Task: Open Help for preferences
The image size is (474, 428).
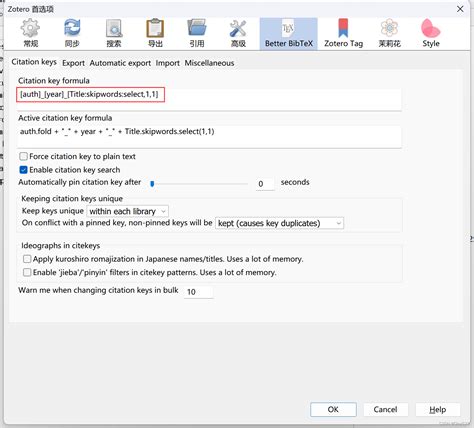Action: [x=438, y=409]
